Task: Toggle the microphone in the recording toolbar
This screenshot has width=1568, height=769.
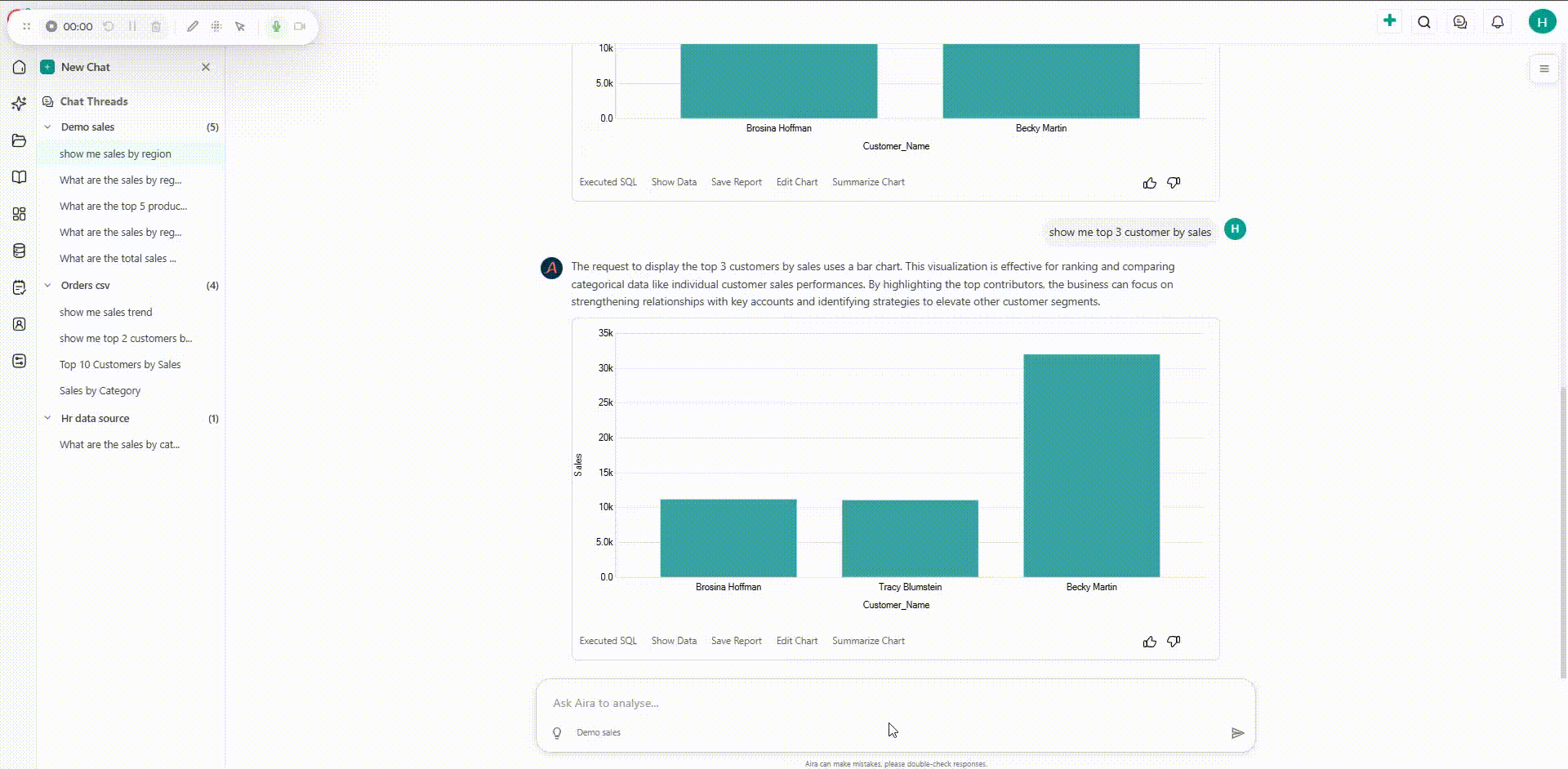Action: (276, 26)
